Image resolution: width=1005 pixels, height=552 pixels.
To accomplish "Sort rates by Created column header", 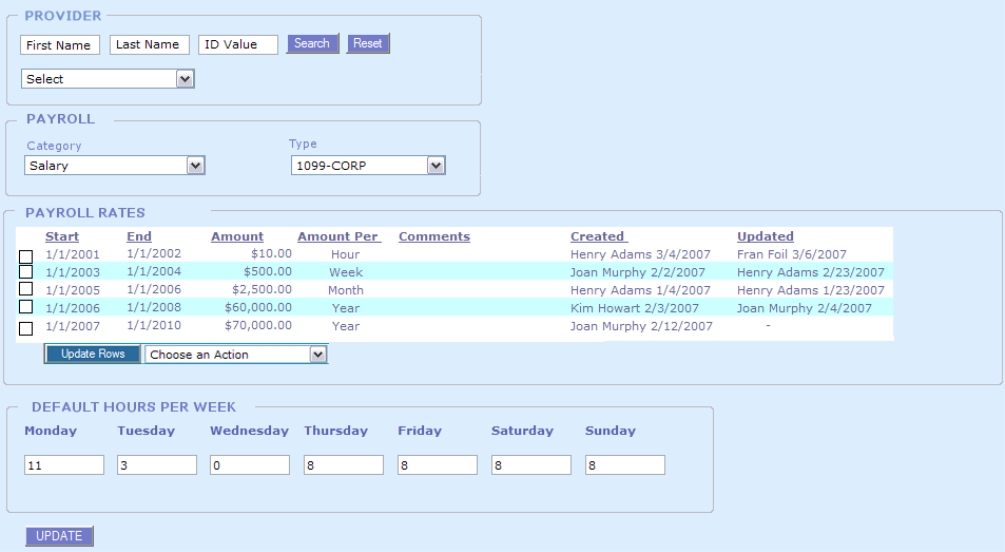I will 597,237.
